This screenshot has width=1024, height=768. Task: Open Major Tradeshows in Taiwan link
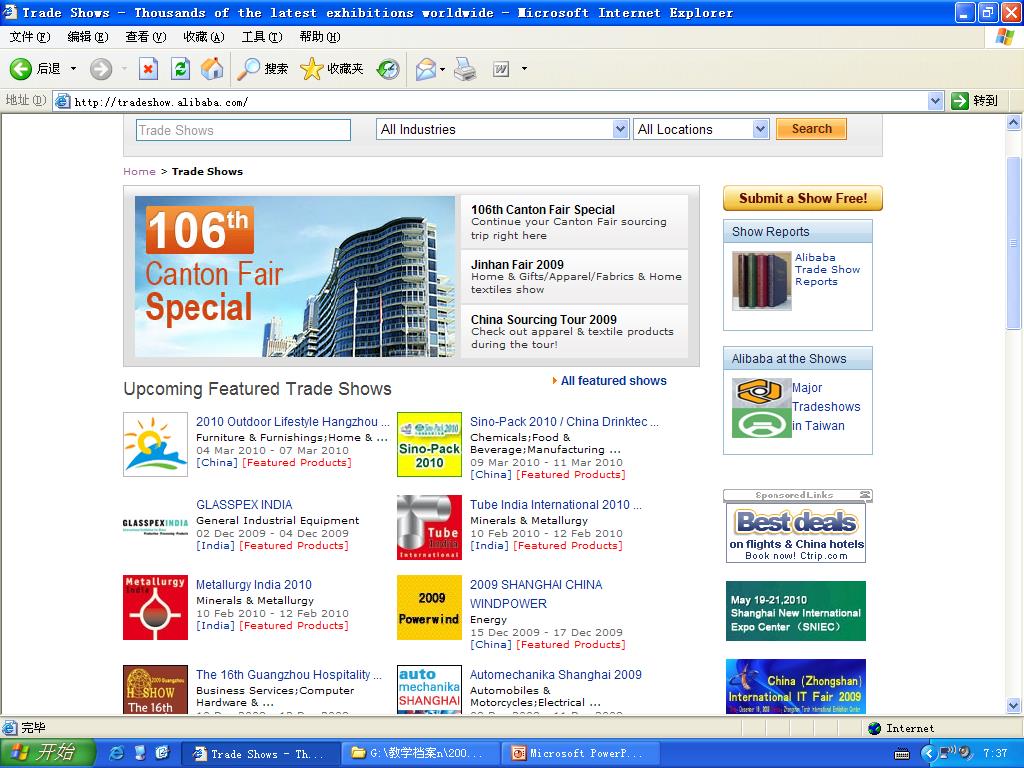tap(826, 406)
